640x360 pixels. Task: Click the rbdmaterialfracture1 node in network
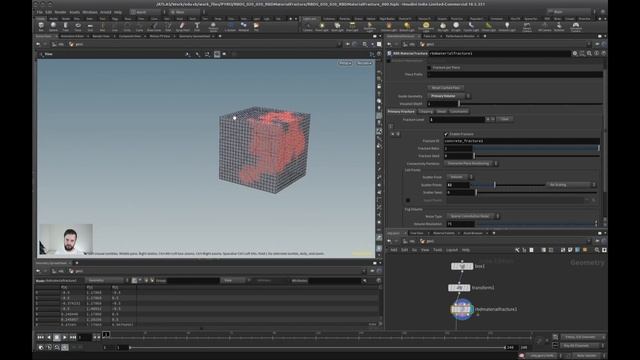462,309
